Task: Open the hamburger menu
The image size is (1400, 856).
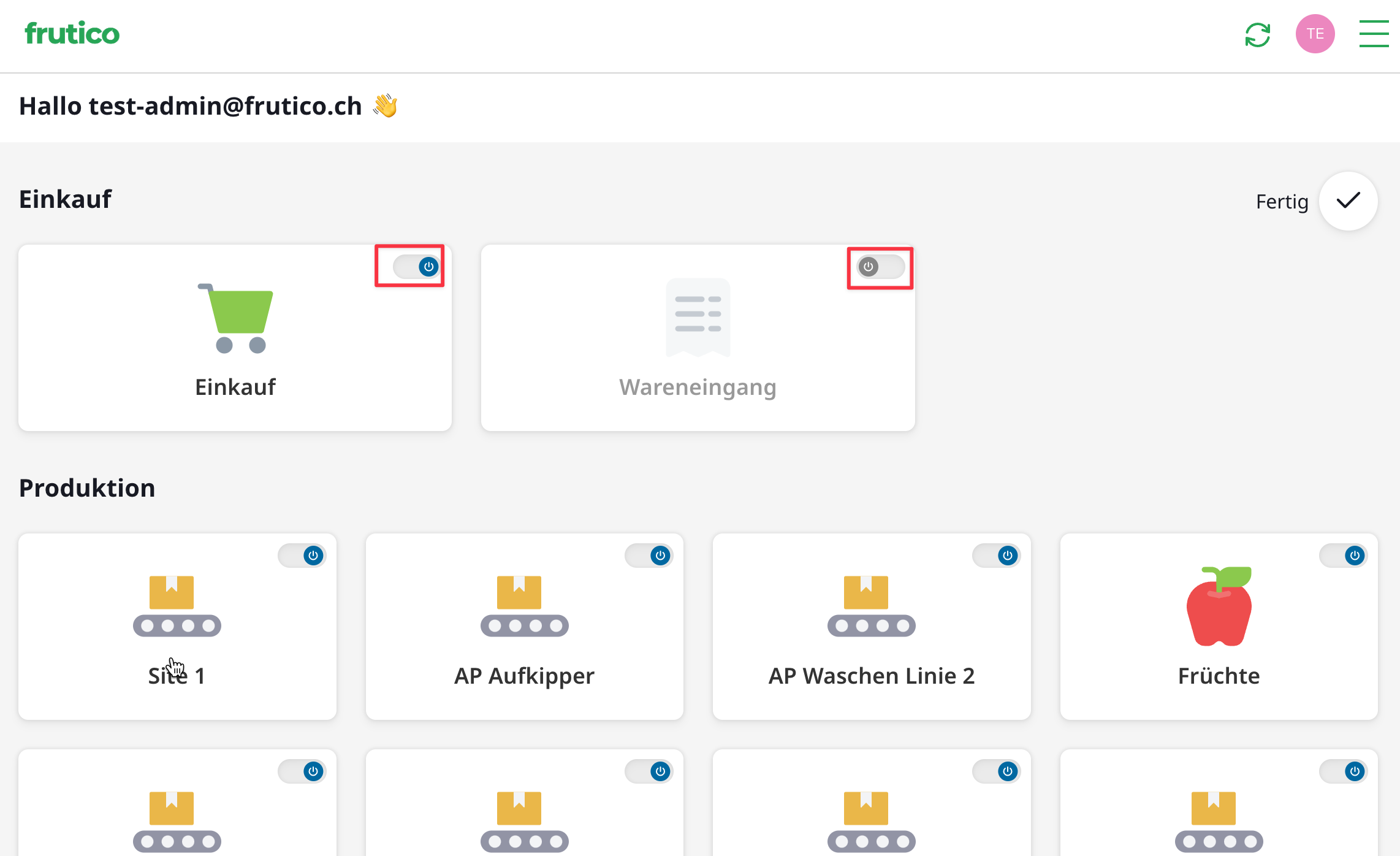Action: click(1374, 34)
